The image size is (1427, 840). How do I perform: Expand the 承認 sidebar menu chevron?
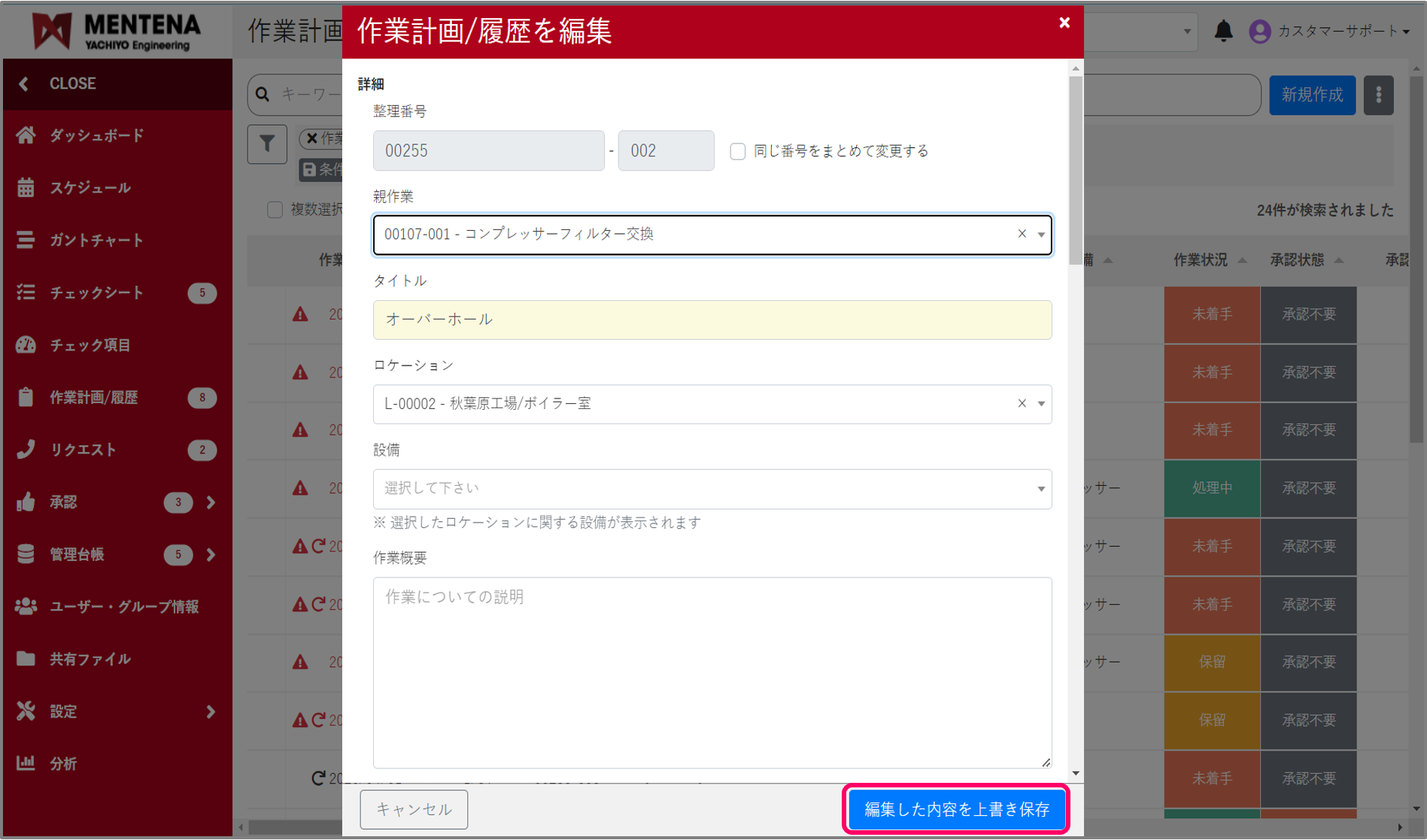pos(211,502)
